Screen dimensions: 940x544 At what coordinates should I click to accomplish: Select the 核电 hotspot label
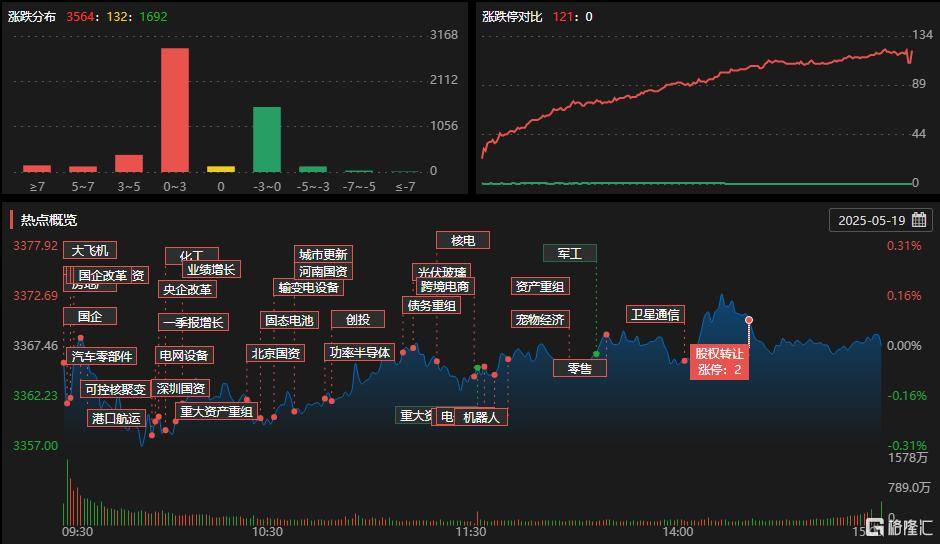click(x=463, y=240)
